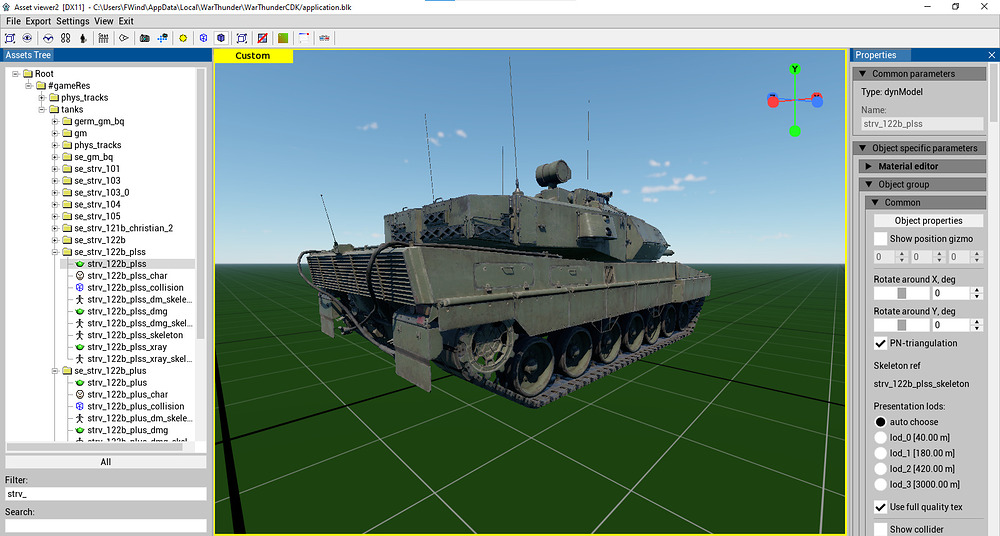Click the red-slashed square toolbar icon
Image resolution: width=1000 pixels, height=536 pixels.
pos(262,38)
